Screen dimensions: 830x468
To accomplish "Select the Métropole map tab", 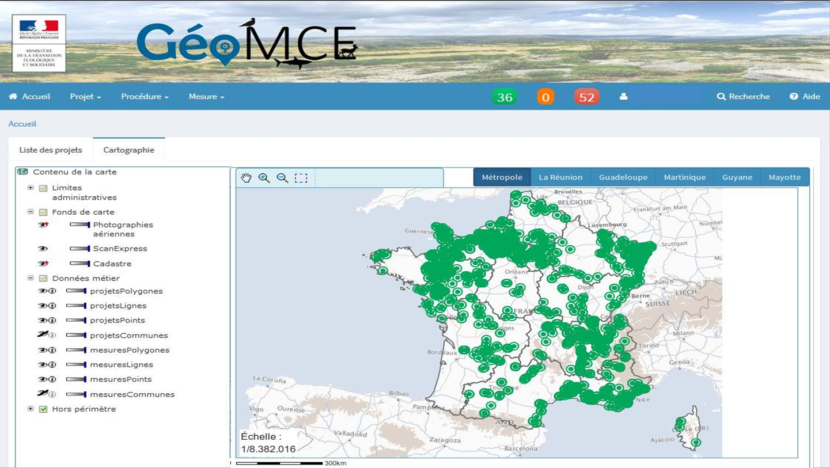I will coord(502,177).
